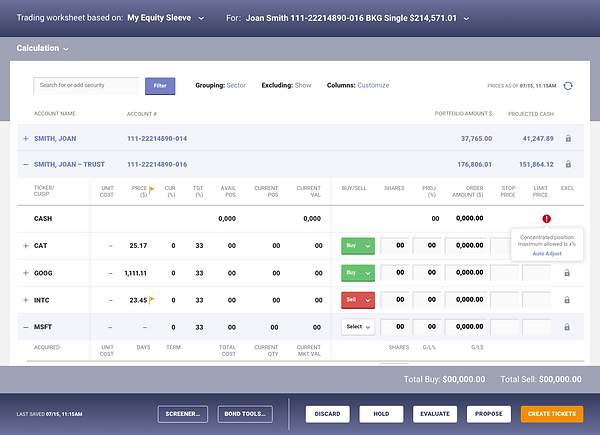Viewport: 600px width, 435px height.
Task: Click the GOOG limit price field
Action: point(536,273)
